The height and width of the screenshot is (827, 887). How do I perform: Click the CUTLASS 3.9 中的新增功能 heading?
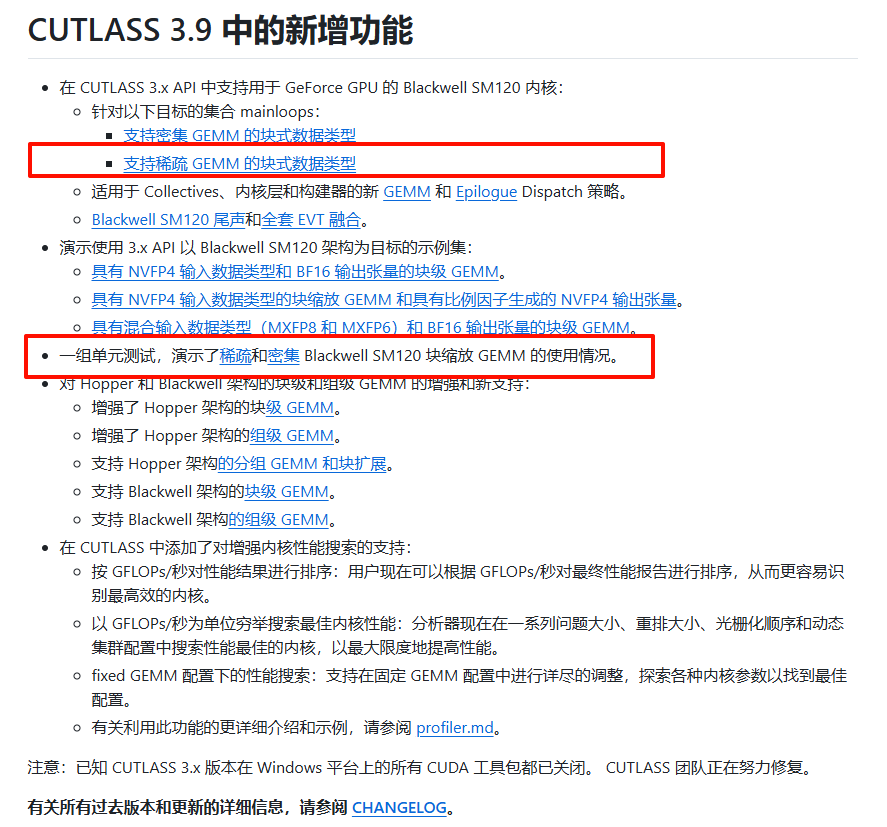click(x=220, y=30)
